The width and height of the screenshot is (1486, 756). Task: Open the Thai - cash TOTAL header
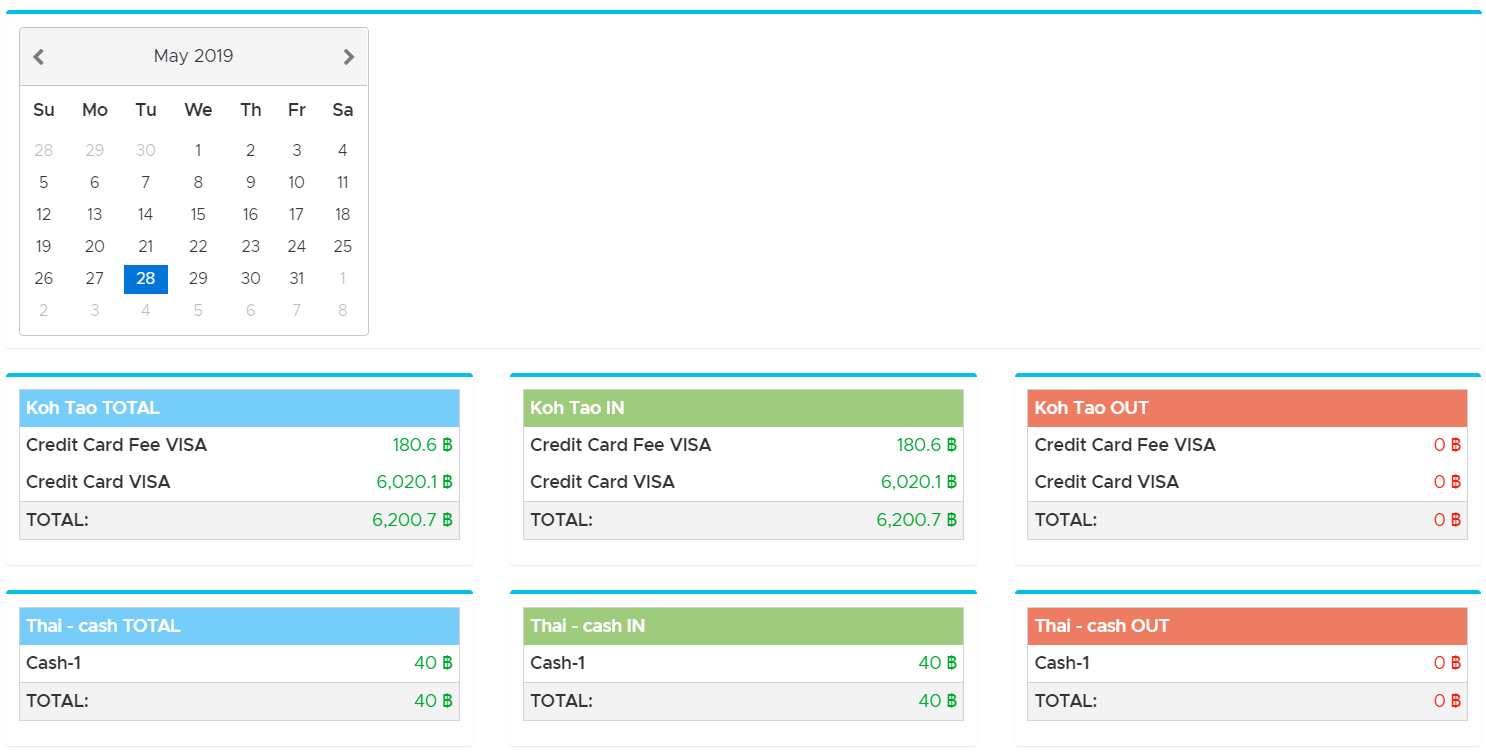click(239, 626)
